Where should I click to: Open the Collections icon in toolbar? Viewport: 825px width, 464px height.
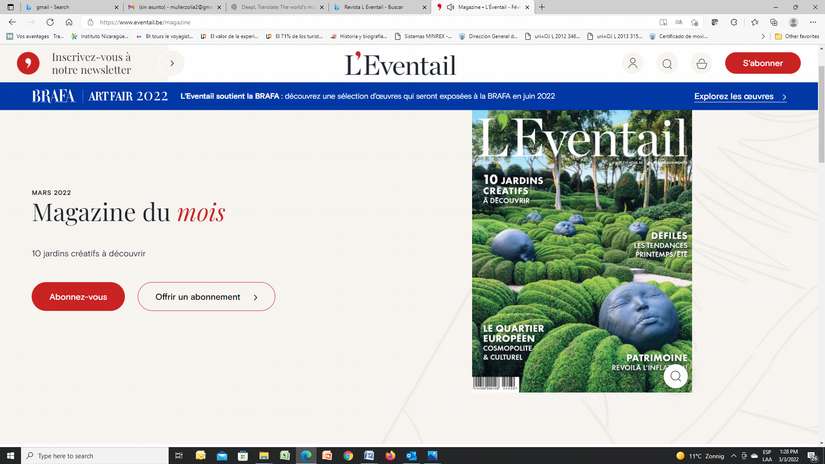[x=773, y=22]
